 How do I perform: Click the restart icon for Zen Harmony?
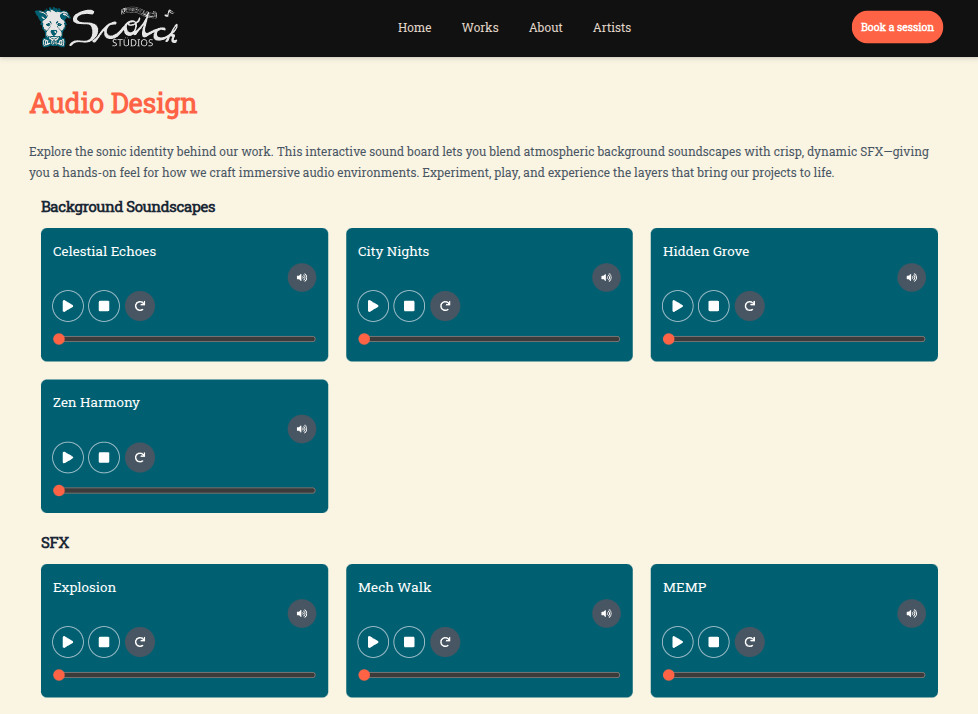140,457
